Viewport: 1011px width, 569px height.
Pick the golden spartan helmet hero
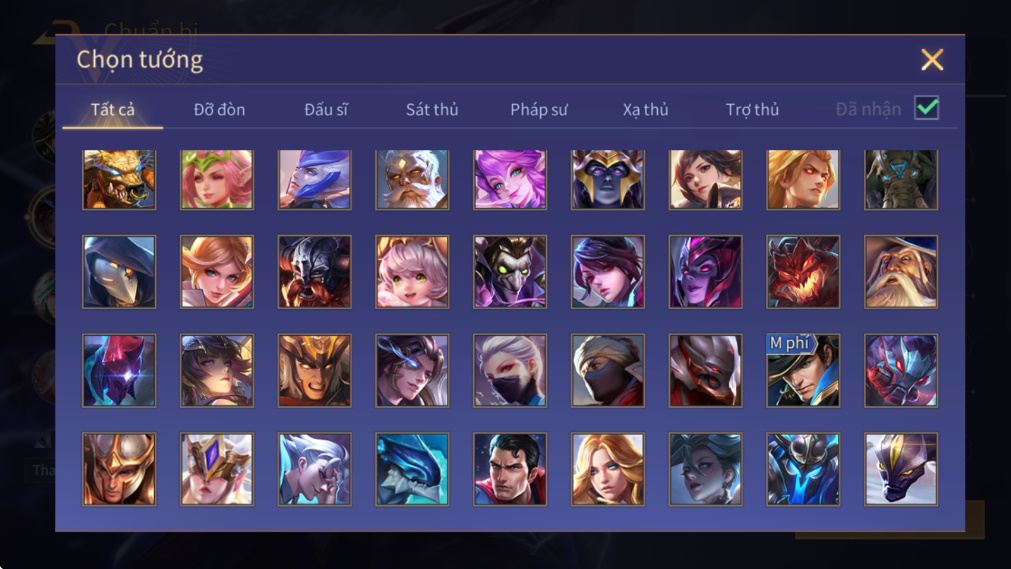(119, 469)
